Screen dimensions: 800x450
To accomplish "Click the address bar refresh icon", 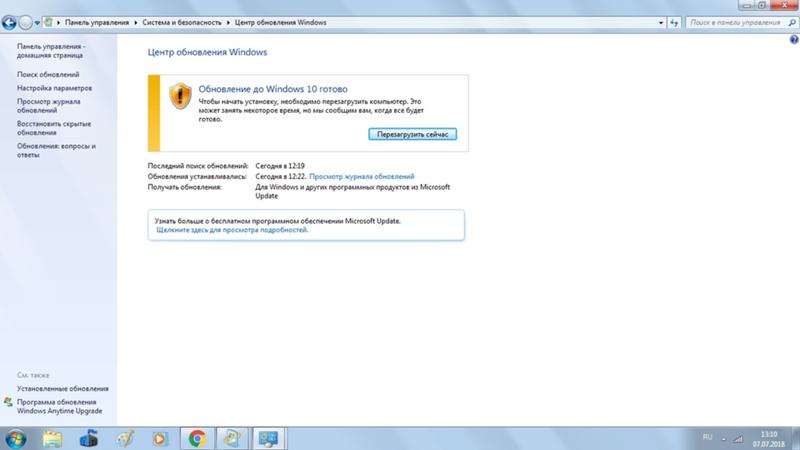I will [x=674, y=23].
